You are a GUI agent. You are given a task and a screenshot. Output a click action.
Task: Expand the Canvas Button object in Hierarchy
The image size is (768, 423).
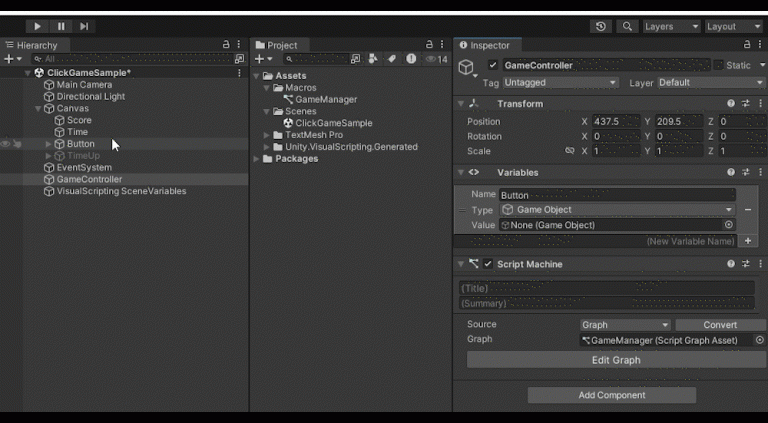click(x=49, y=144)
